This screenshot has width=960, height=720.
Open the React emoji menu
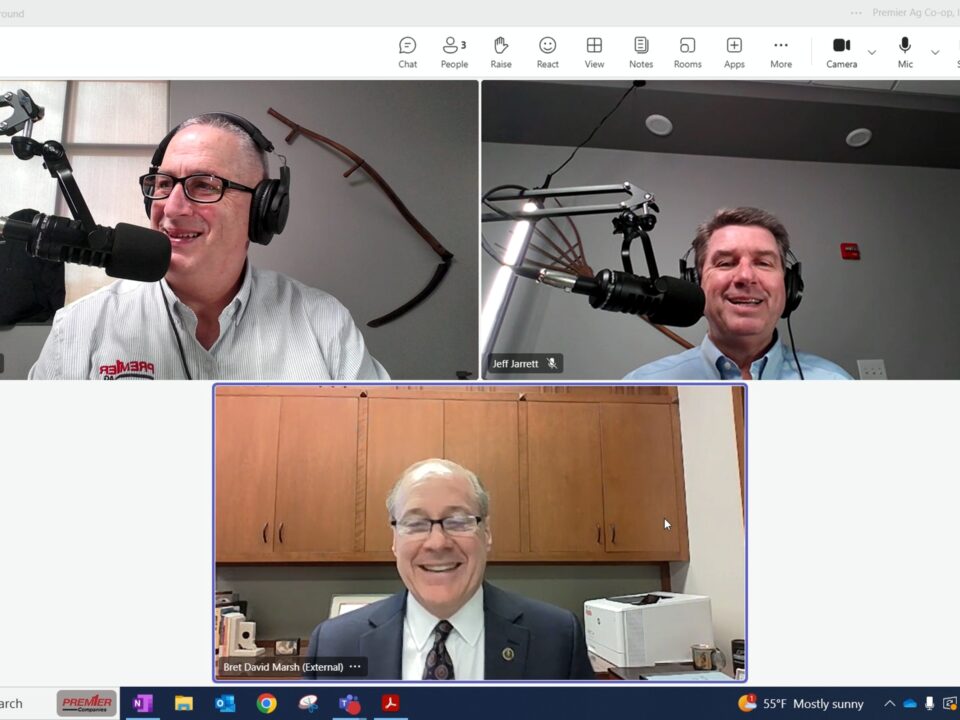[x=547, y=52]
